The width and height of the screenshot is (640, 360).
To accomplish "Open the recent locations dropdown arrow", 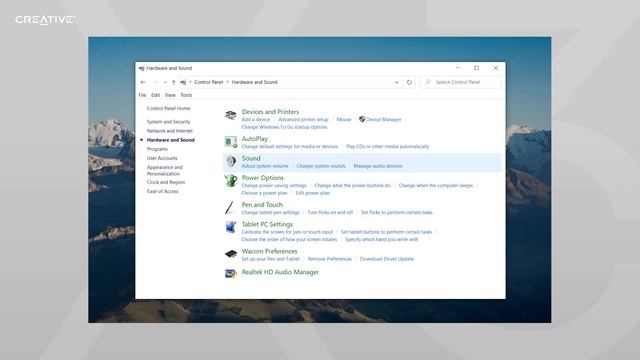I will tap(165, 82).
